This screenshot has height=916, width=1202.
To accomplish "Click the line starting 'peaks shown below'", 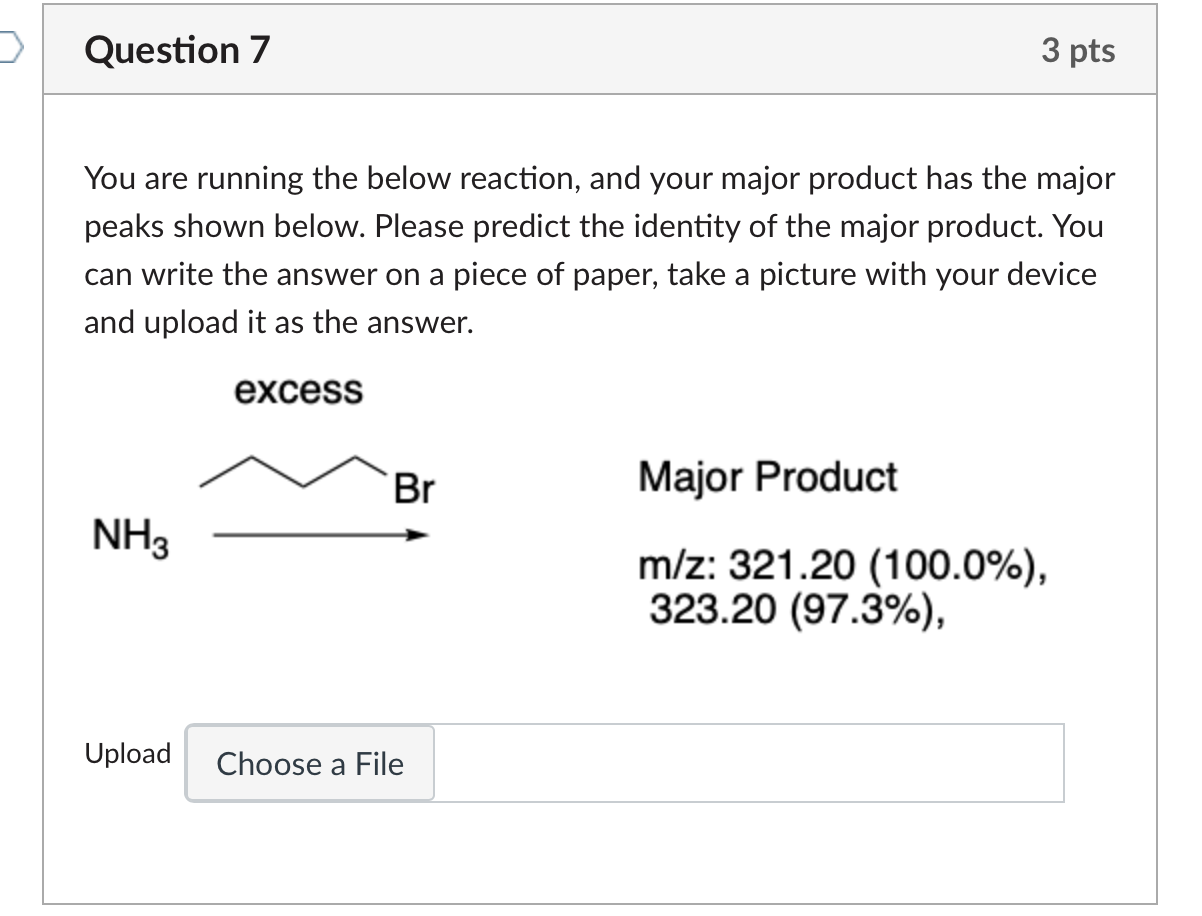I will point(593,227).
